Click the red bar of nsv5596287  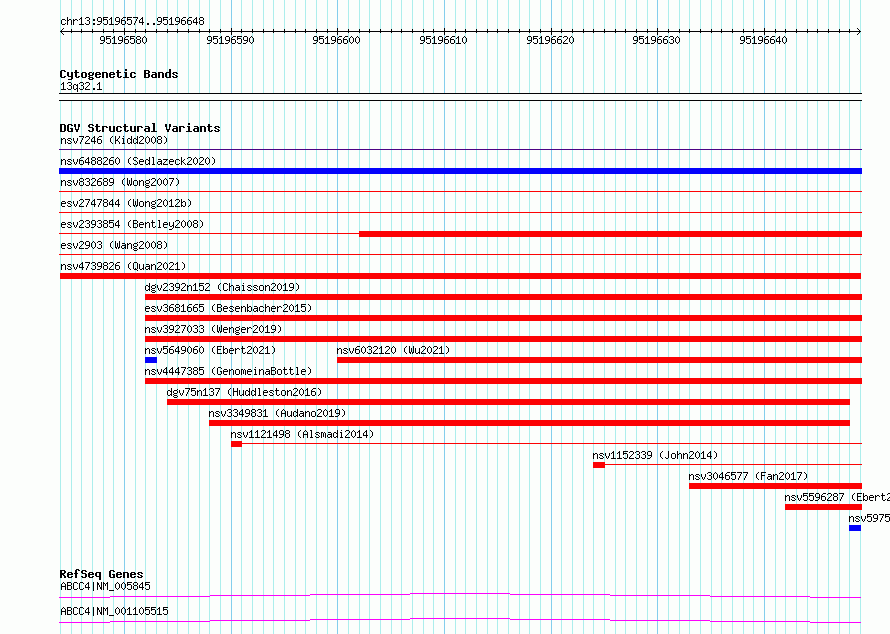(x=823, y=507)
